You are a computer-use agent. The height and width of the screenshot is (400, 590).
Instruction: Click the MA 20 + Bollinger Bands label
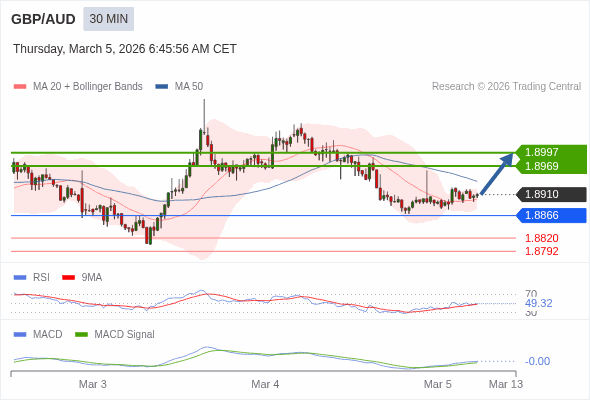point(88,87)
